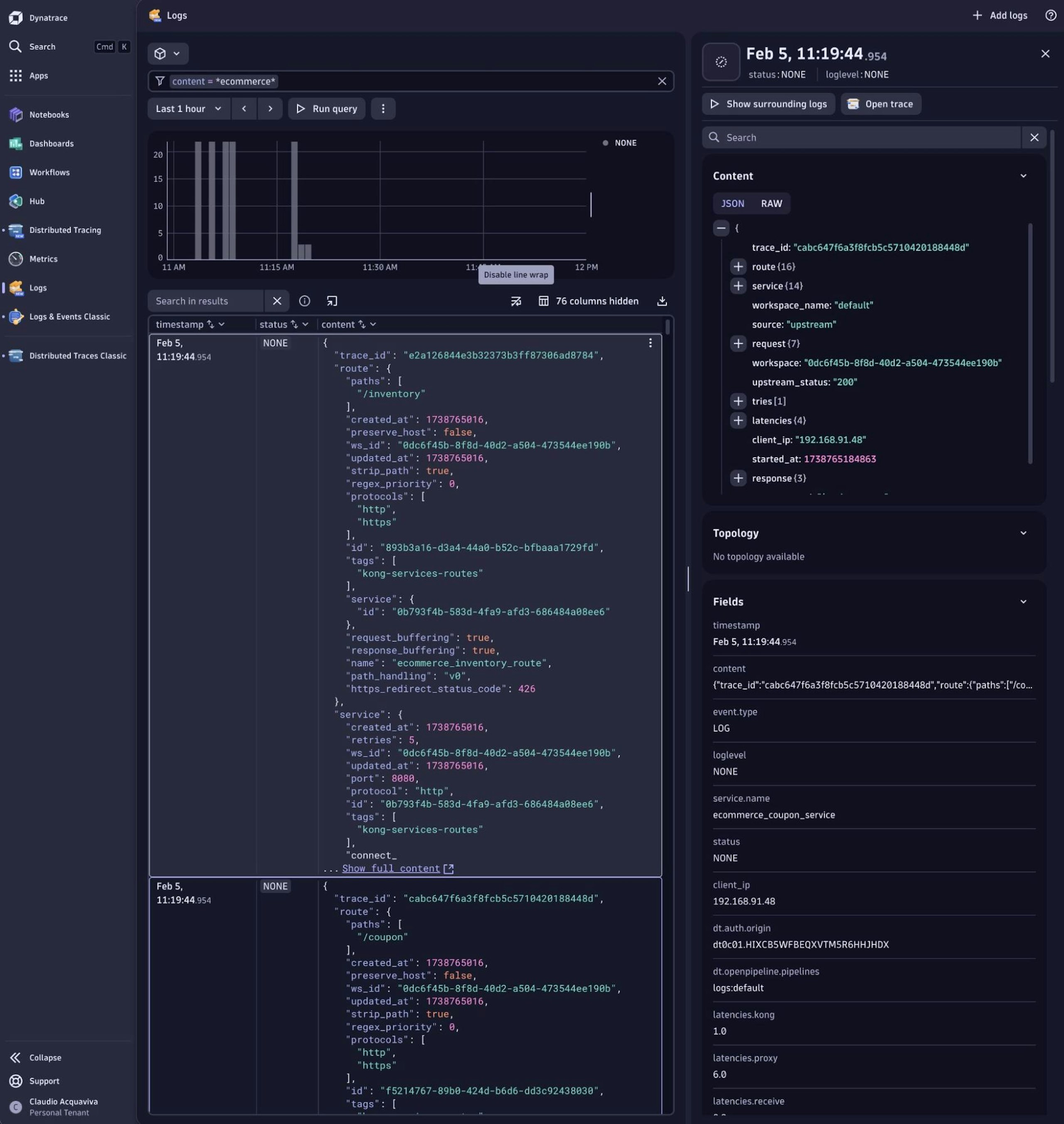Viewport: 1064px width, 1124px height.
Task: Collapse the Topology section
Action: click(x=1023, y=533)
